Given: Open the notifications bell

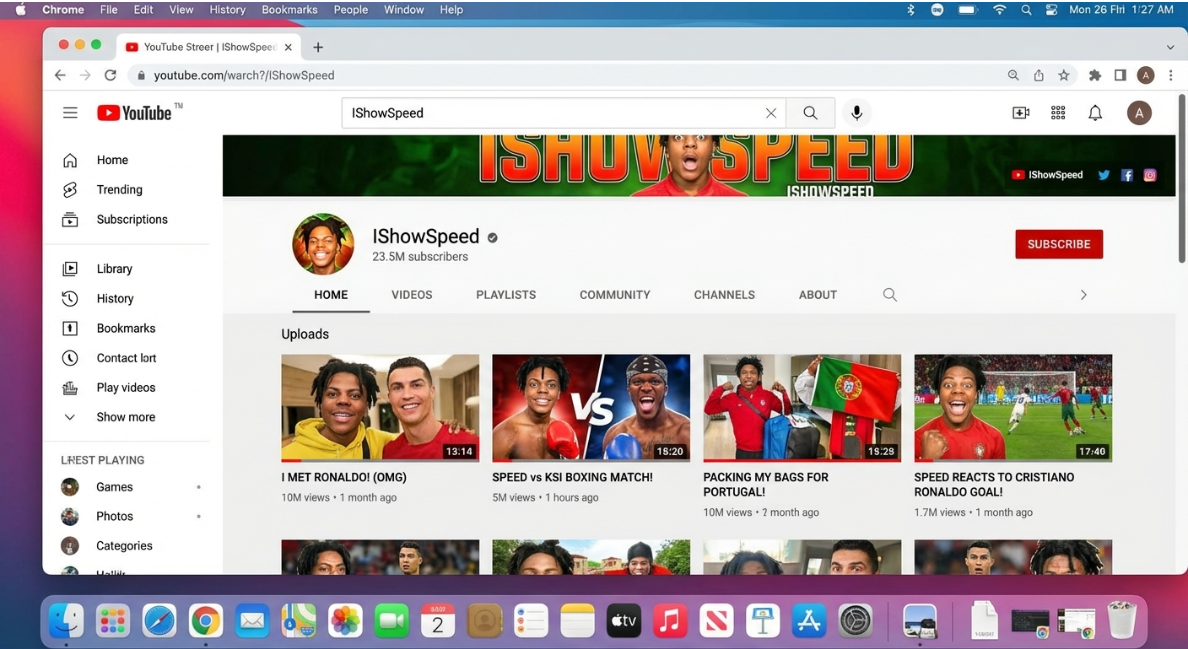Looking at the screenshot, I should [x=1095, y=113].
